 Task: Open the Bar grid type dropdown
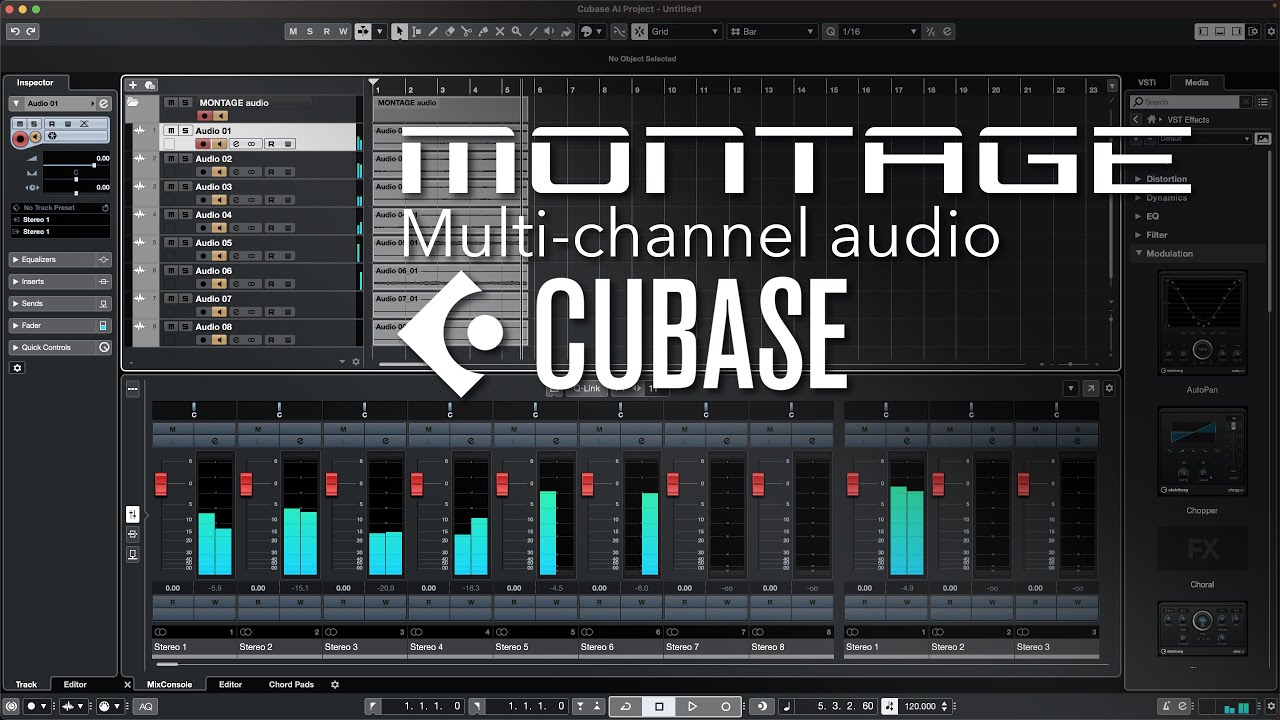coord(772,32)
